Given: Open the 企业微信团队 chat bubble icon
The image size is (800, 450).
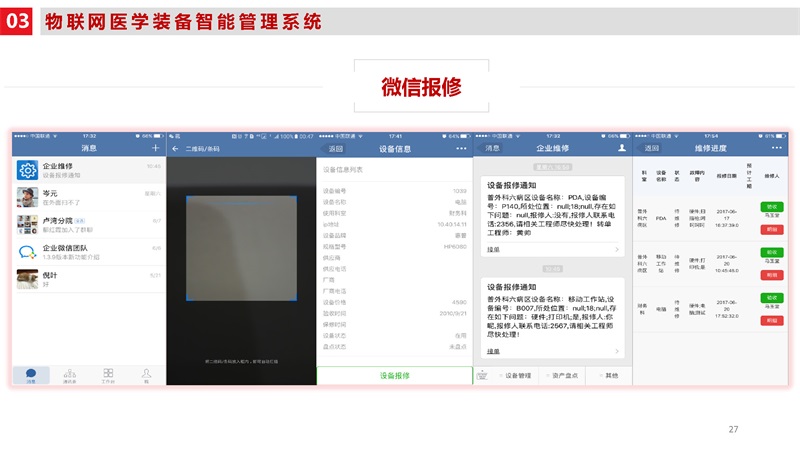Looking at the screenshot, I should tap(27, 252).
